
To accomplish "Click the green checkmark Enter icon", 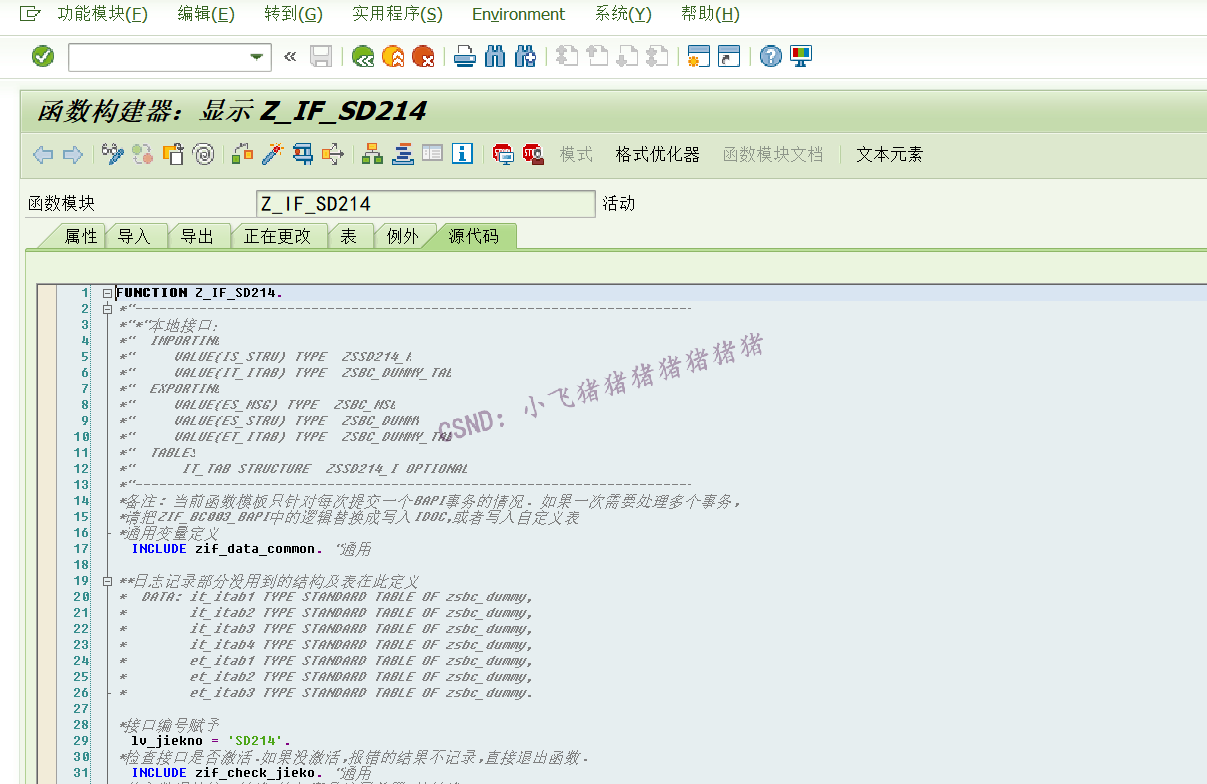I will tap(41, 57).
